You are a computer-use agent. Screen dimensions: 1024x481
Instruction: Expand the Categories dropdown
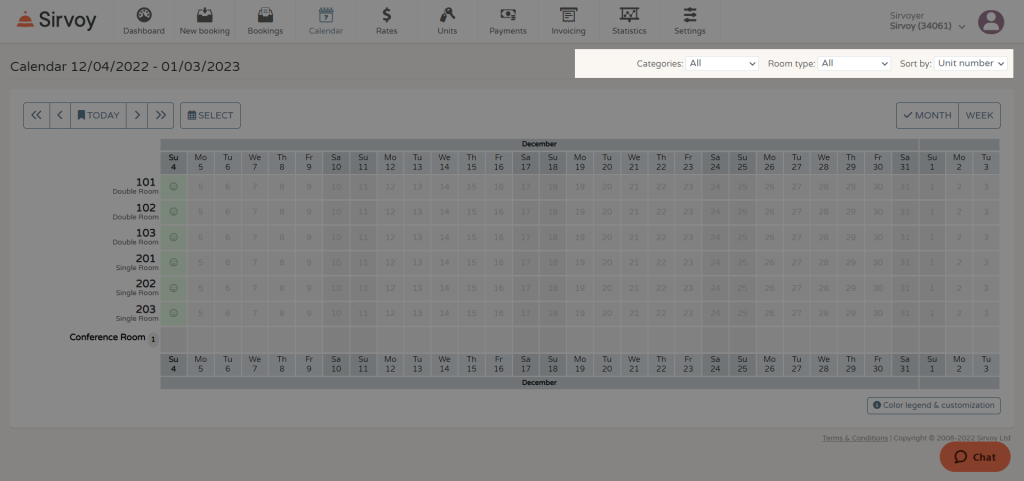(x=723, y=63)
